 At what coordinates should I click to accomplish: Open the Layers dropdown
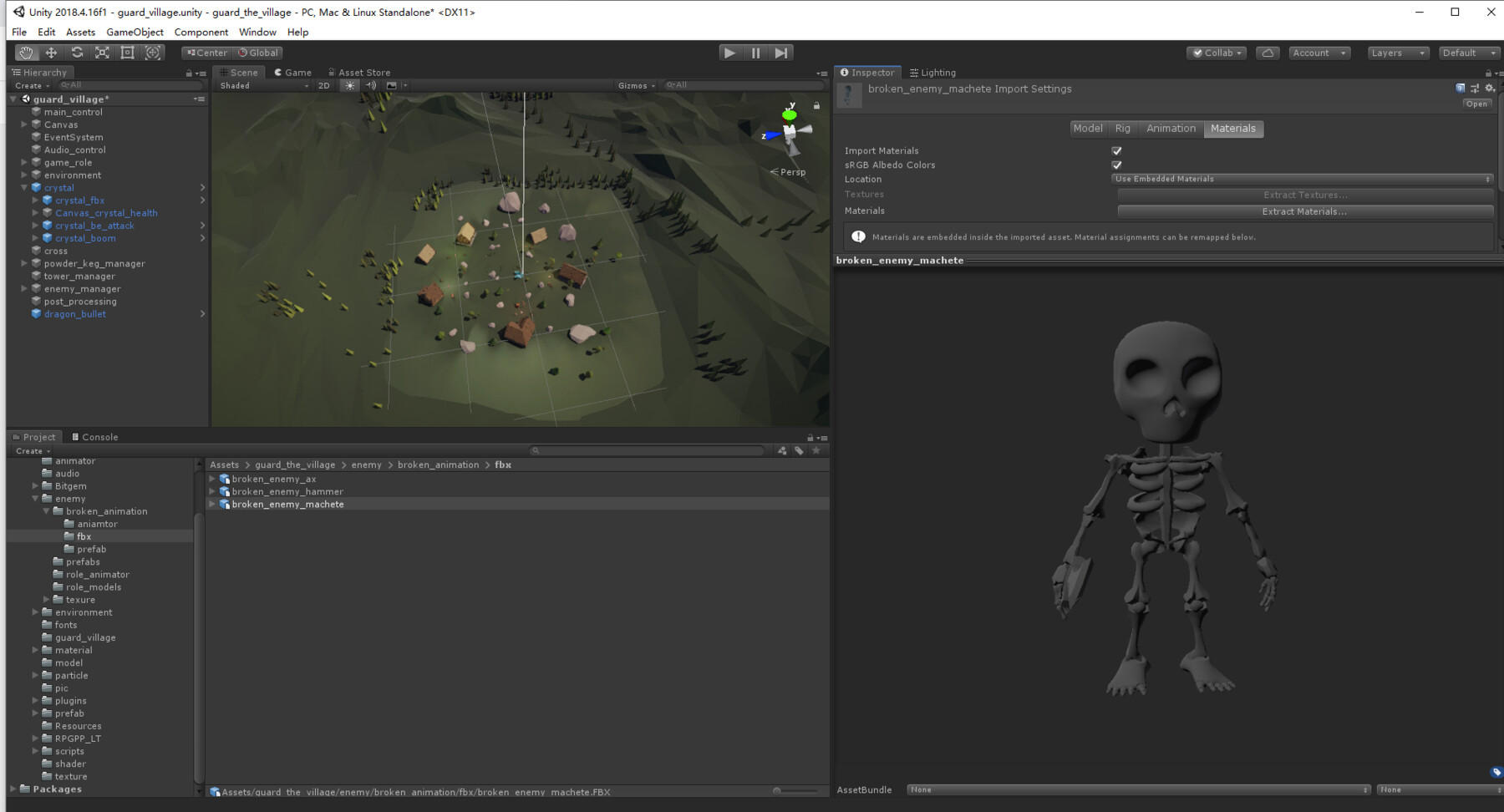click(1398, 53)
